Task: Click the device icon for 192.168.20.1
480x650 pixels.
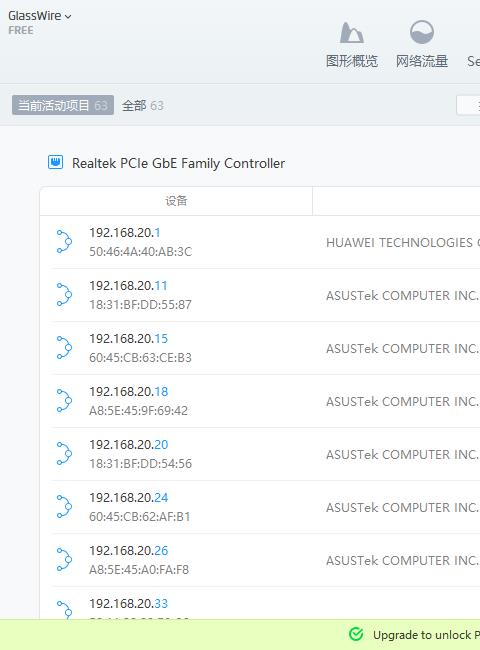Action: (64, 241)
